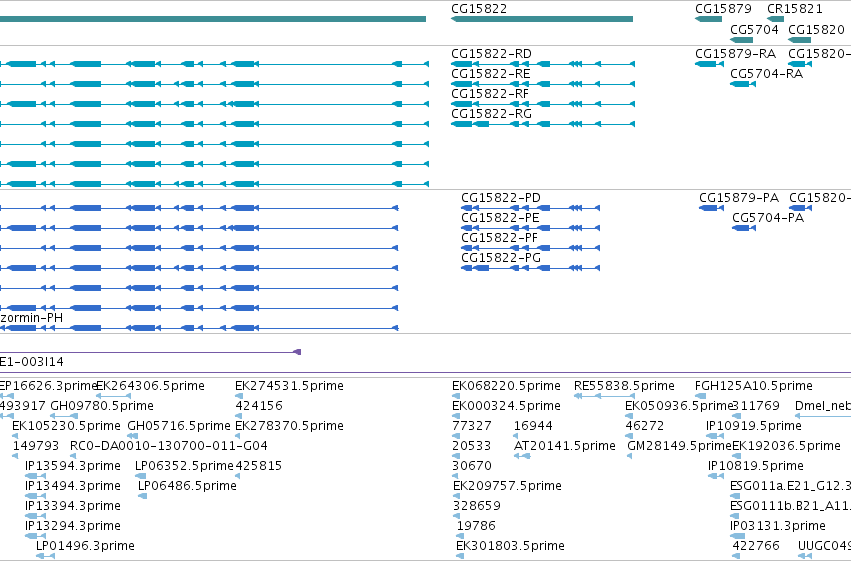
Task: Click protein CG15822-PG label
Action: (501, 258)
